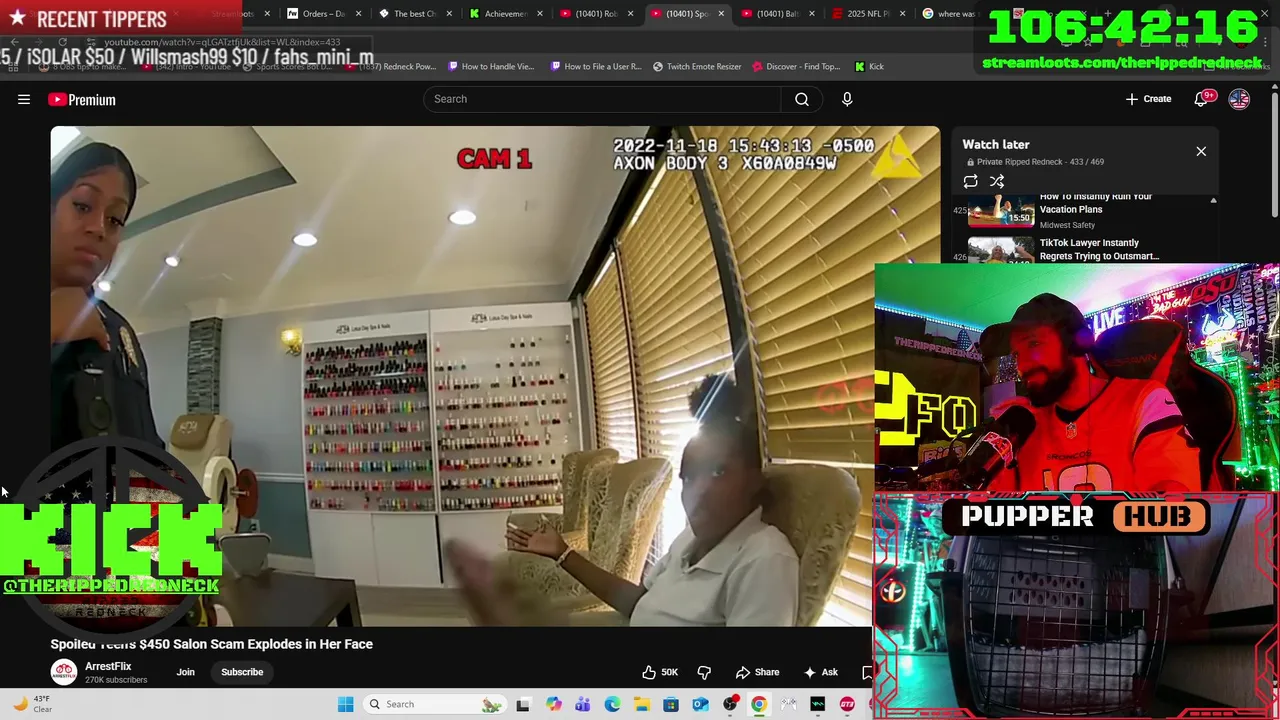Open Microsoft Store from taskbar
Screen dimensions: 1280x720
(671, 704)
